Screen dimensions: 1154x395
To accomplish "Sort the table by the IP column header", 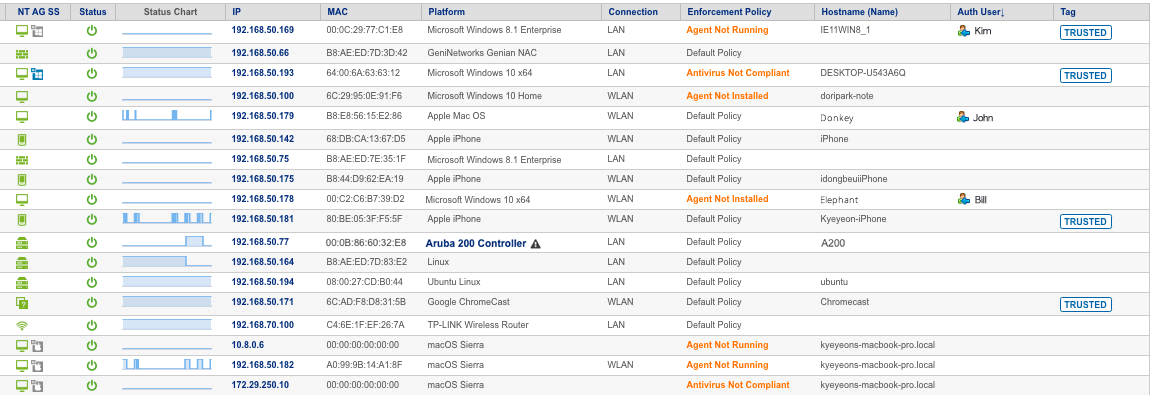I will (236, 12).
